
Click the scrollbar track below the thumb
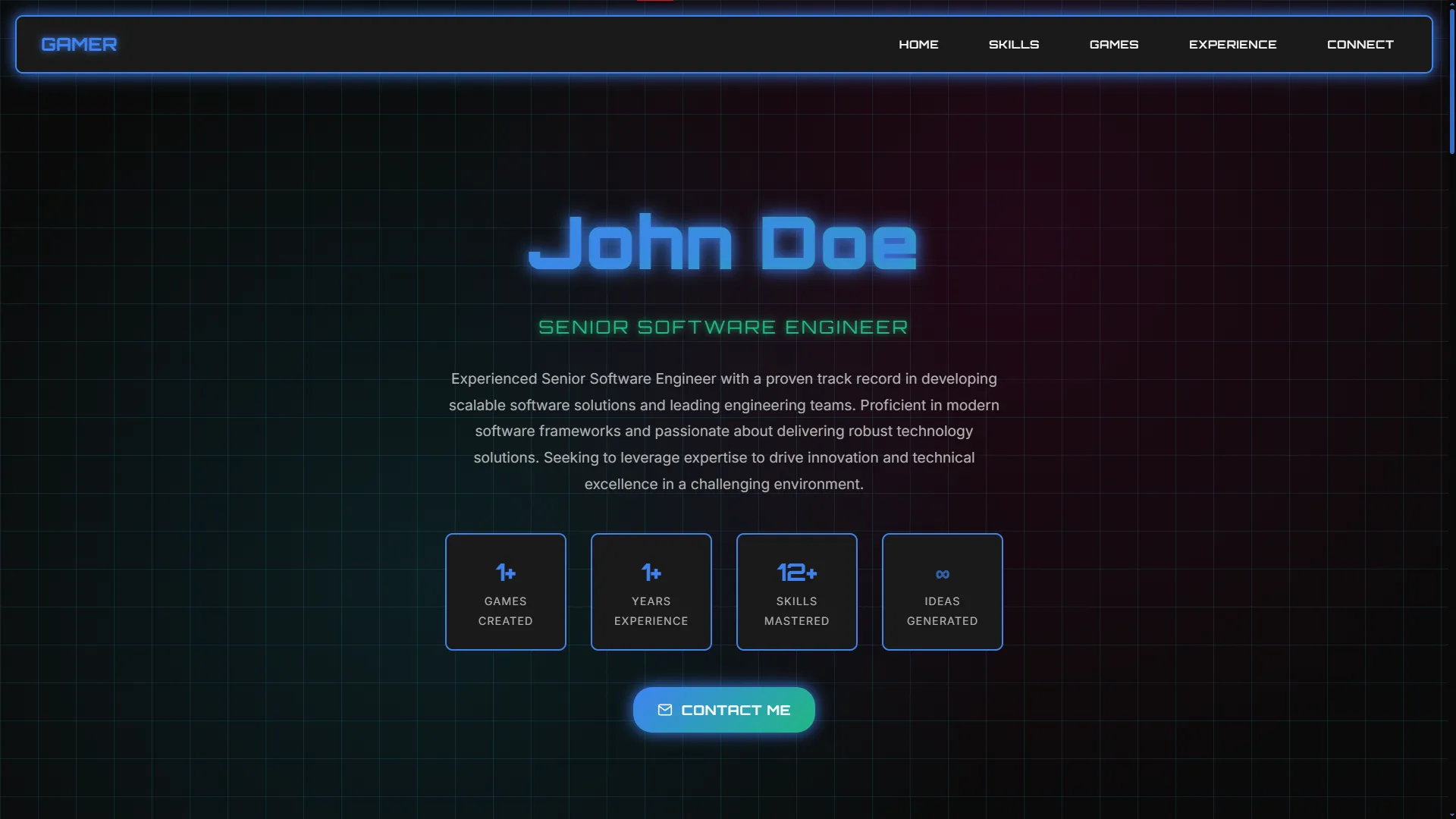coord(1451,485)
